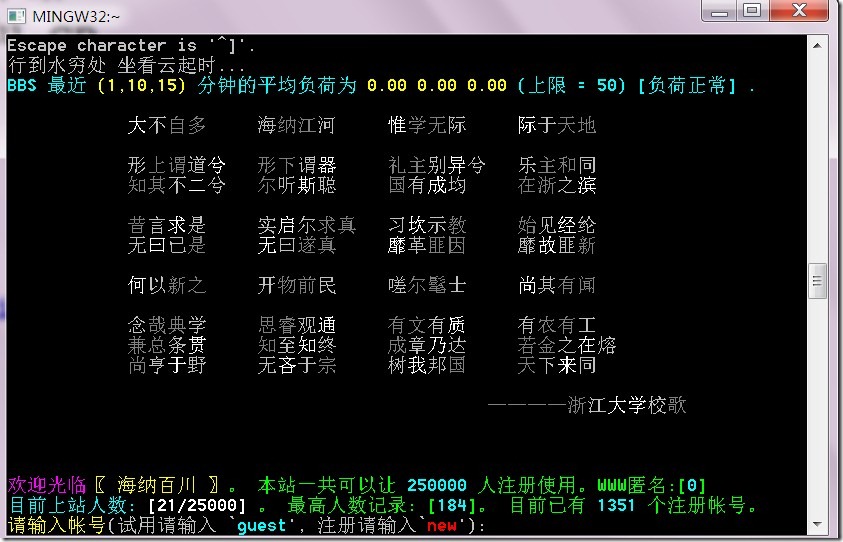Click the MINGW32:~ title bar text
This screenshot has width=843, height=542.
(x=70, y=16)
